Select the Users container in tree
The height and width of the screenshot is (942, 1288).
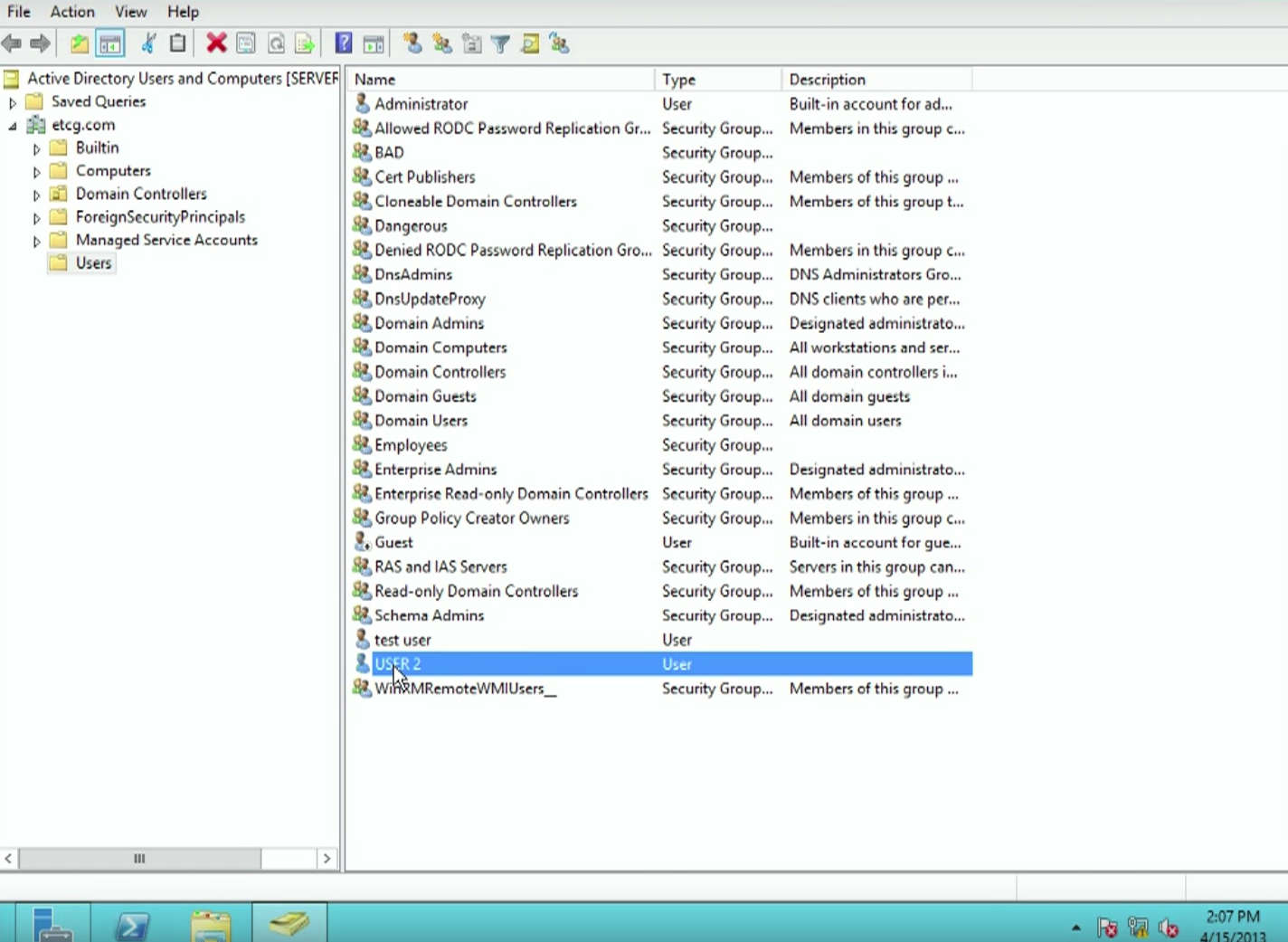point(93,263)
